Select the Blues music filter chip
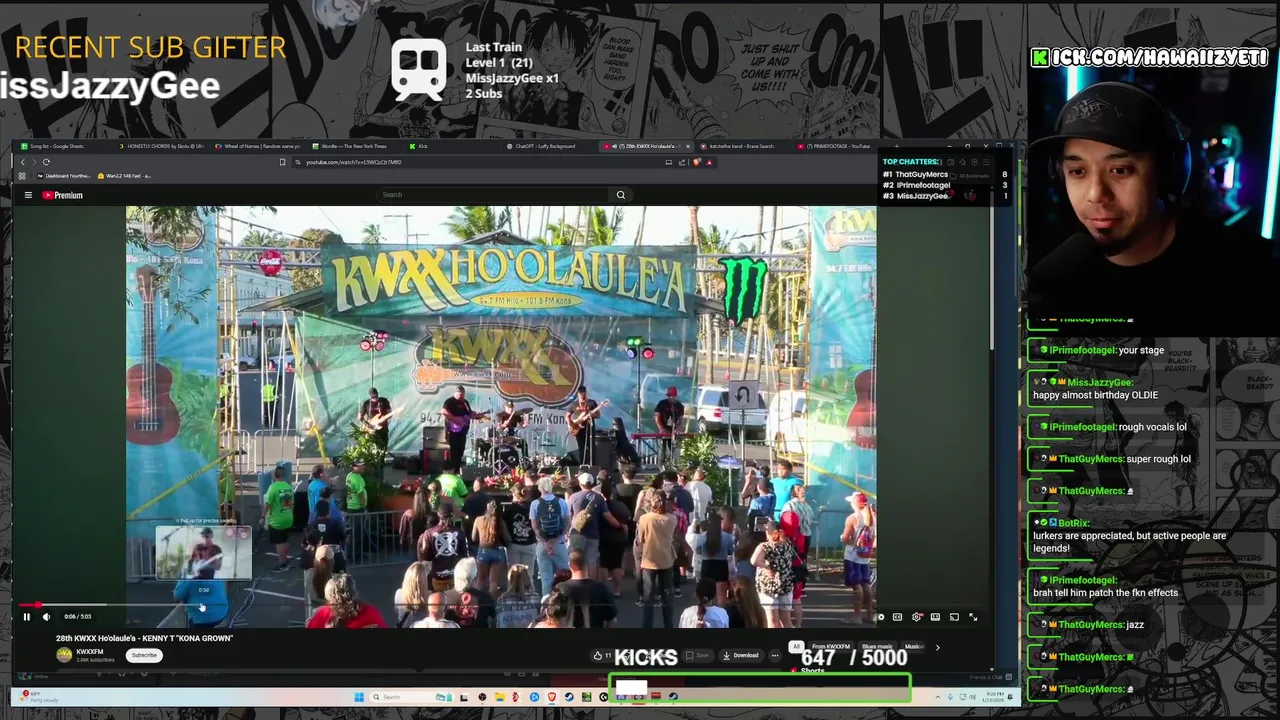This screenshot has width=1280, height=720. pos(877,647)
